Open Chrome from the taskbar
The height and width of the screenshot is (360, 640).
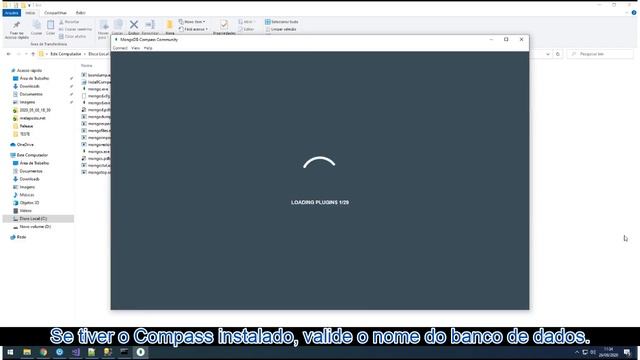tap(43, 352)
